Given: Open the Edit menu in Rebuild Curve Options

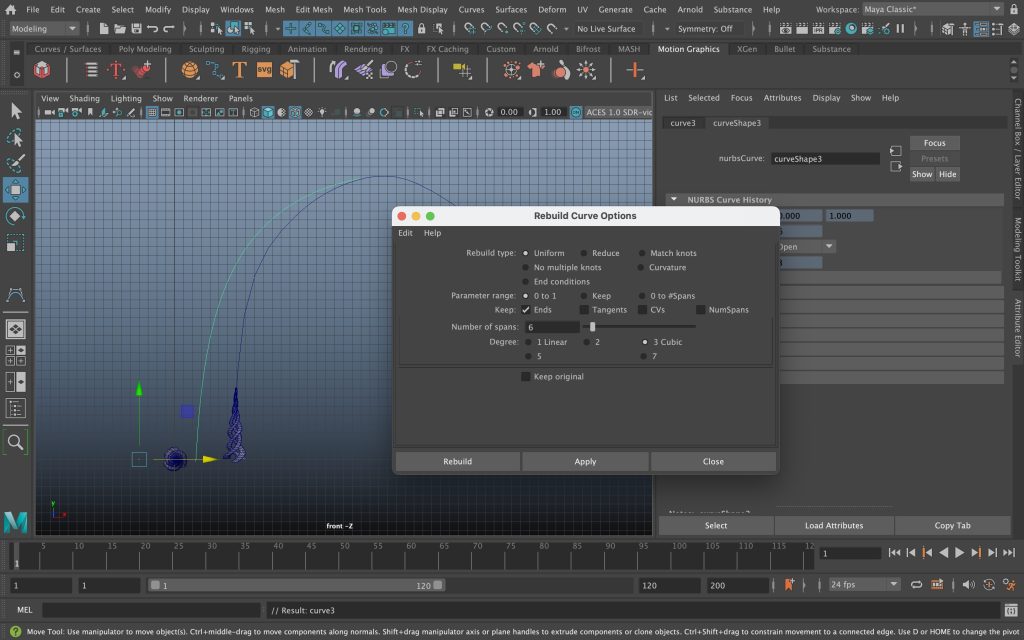Looking at the screenshot, I should [x=405, y=233].
